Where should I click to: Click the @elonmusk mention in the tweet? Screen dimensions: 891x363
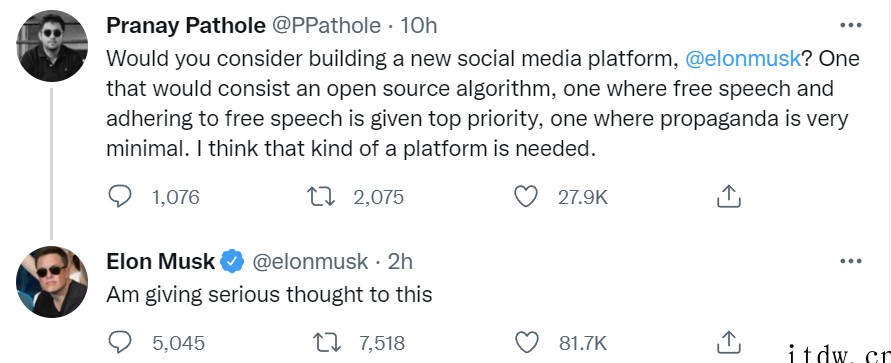tap(743, 59)
